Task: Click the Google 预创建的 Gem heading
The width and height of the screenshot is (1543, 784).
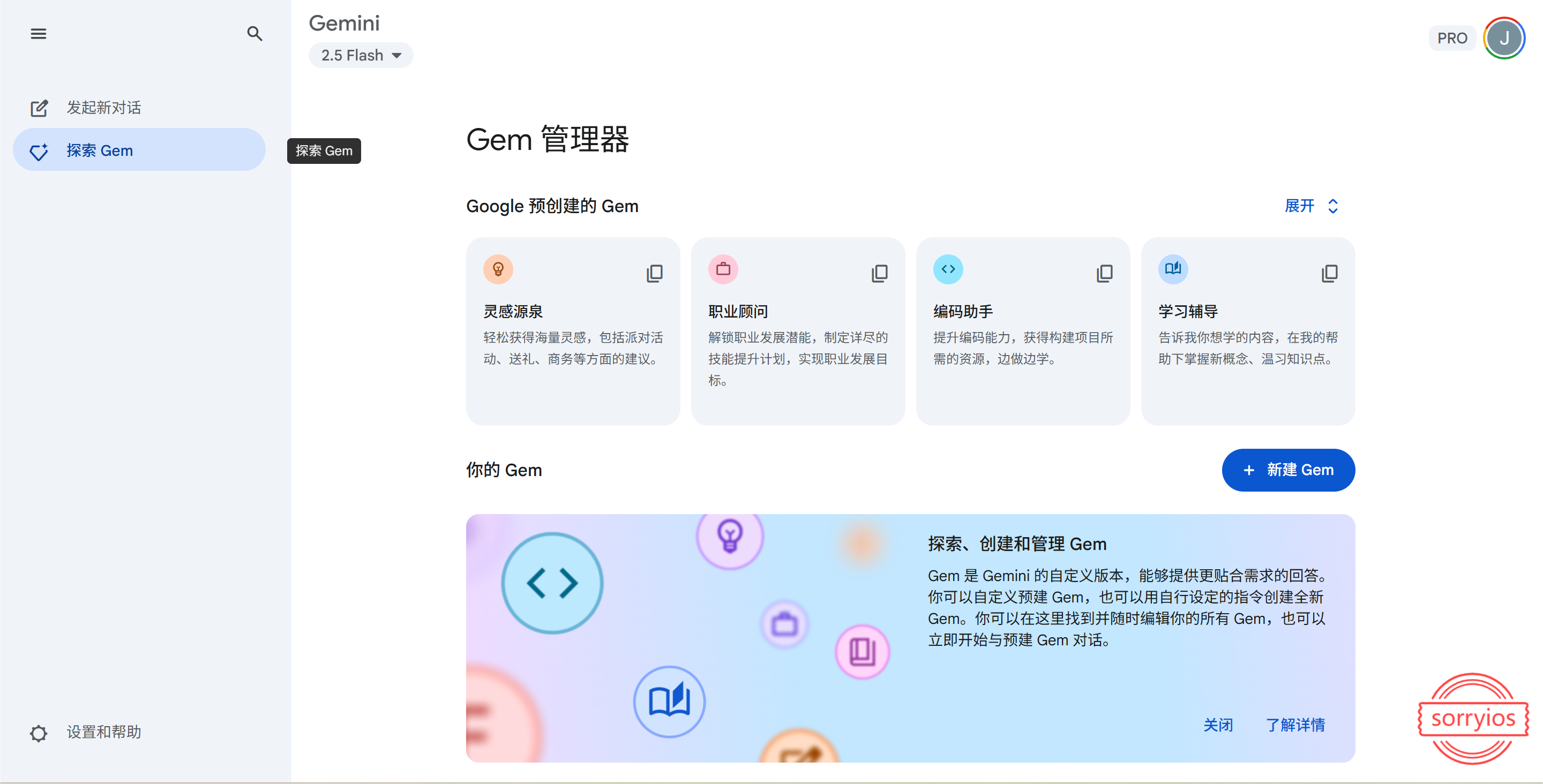Action: tap(552, 206)
